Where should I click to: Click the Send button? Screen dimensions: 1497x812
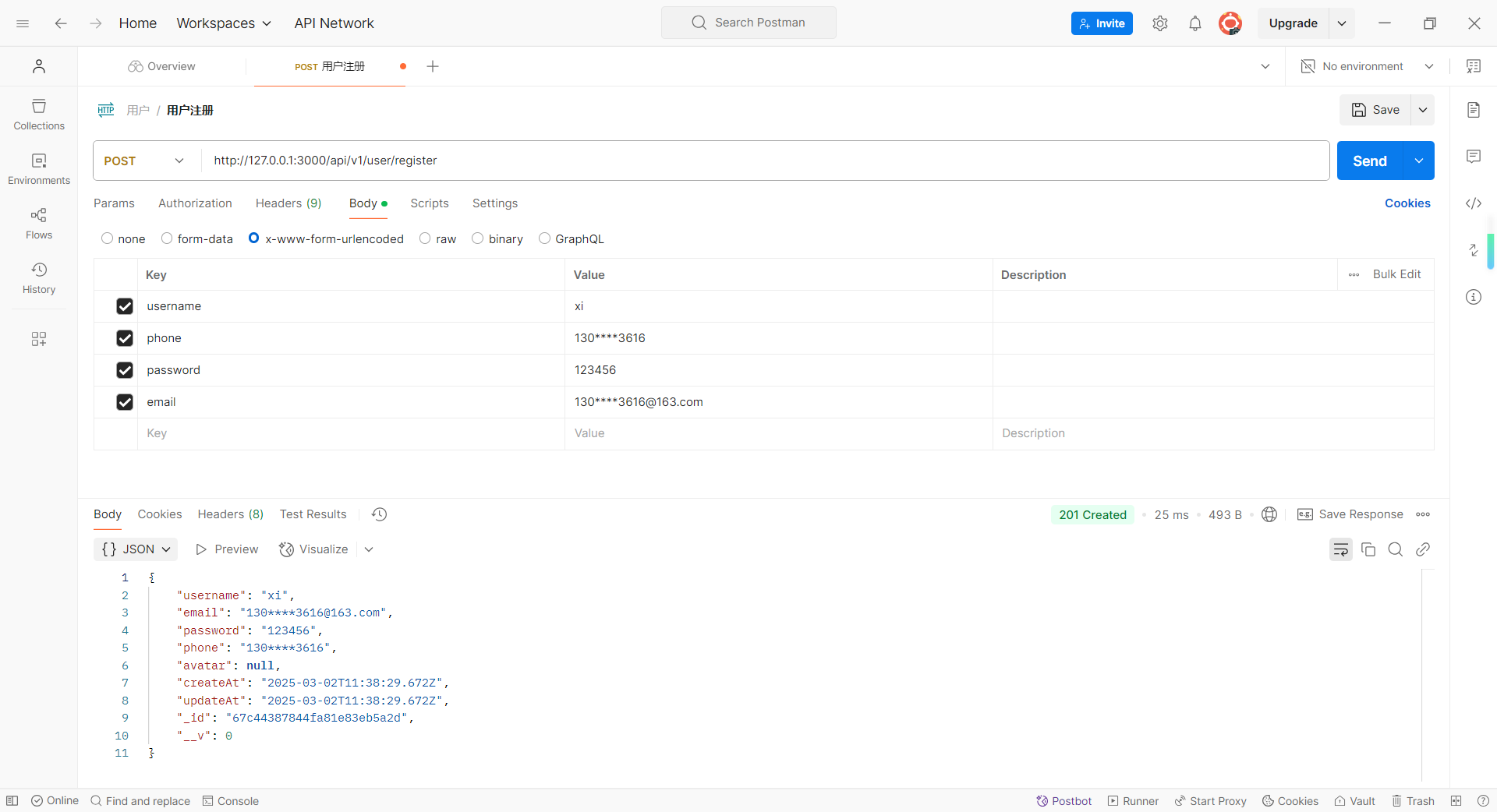tap(1369, 161)
